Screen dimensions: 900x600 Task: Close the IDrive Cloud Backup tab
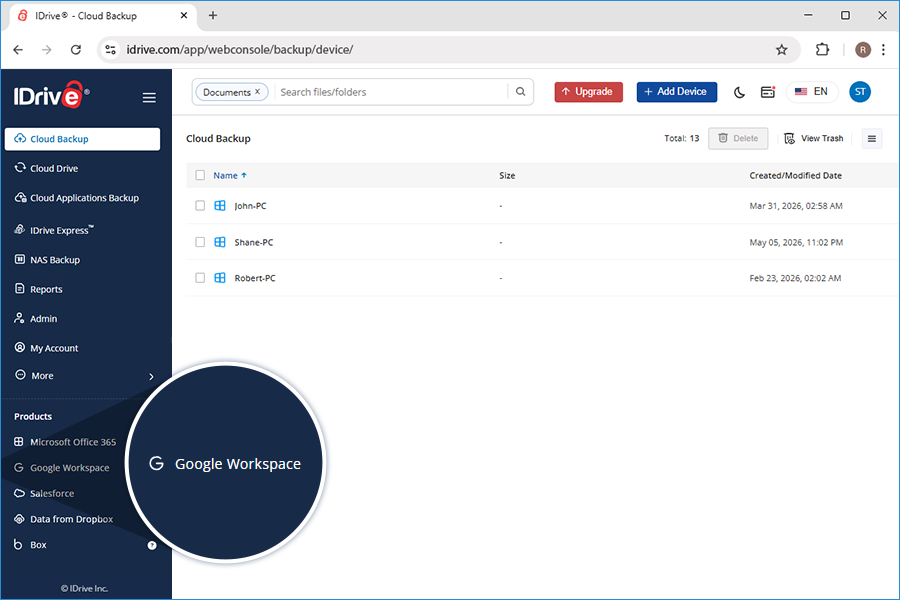tap(184, 16)
